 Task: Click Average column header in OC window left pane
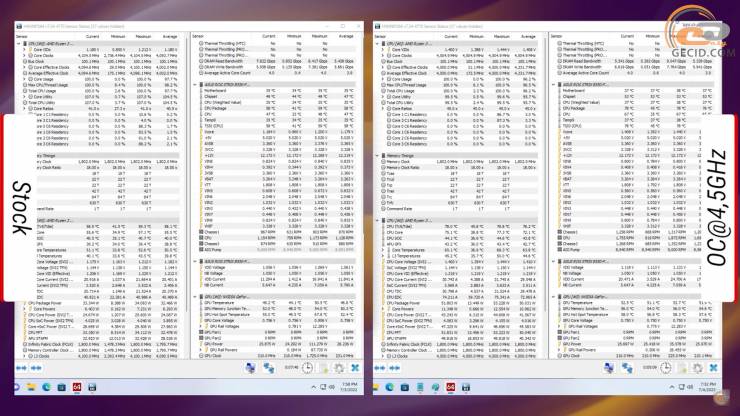tap(528, 36)
